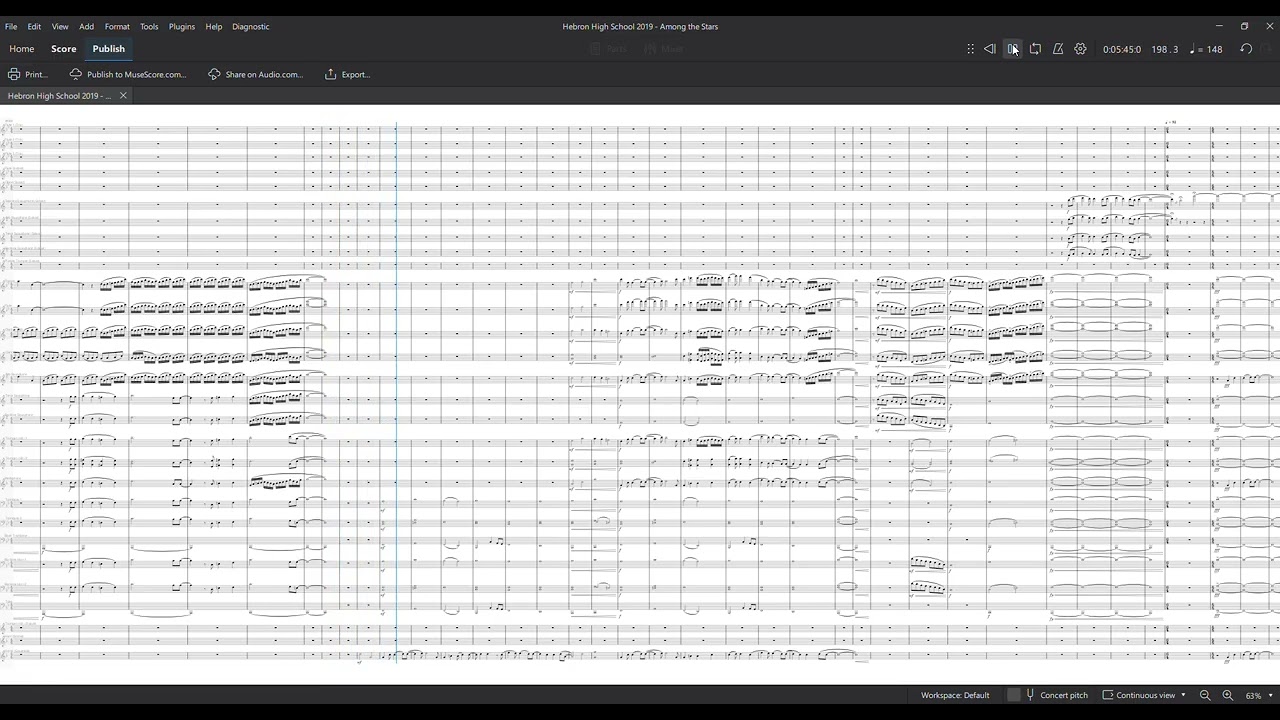The height and width of the screenshot is (720, 1280).
Task: Switch to the Score tab
Action: click(x=64, y=49)
